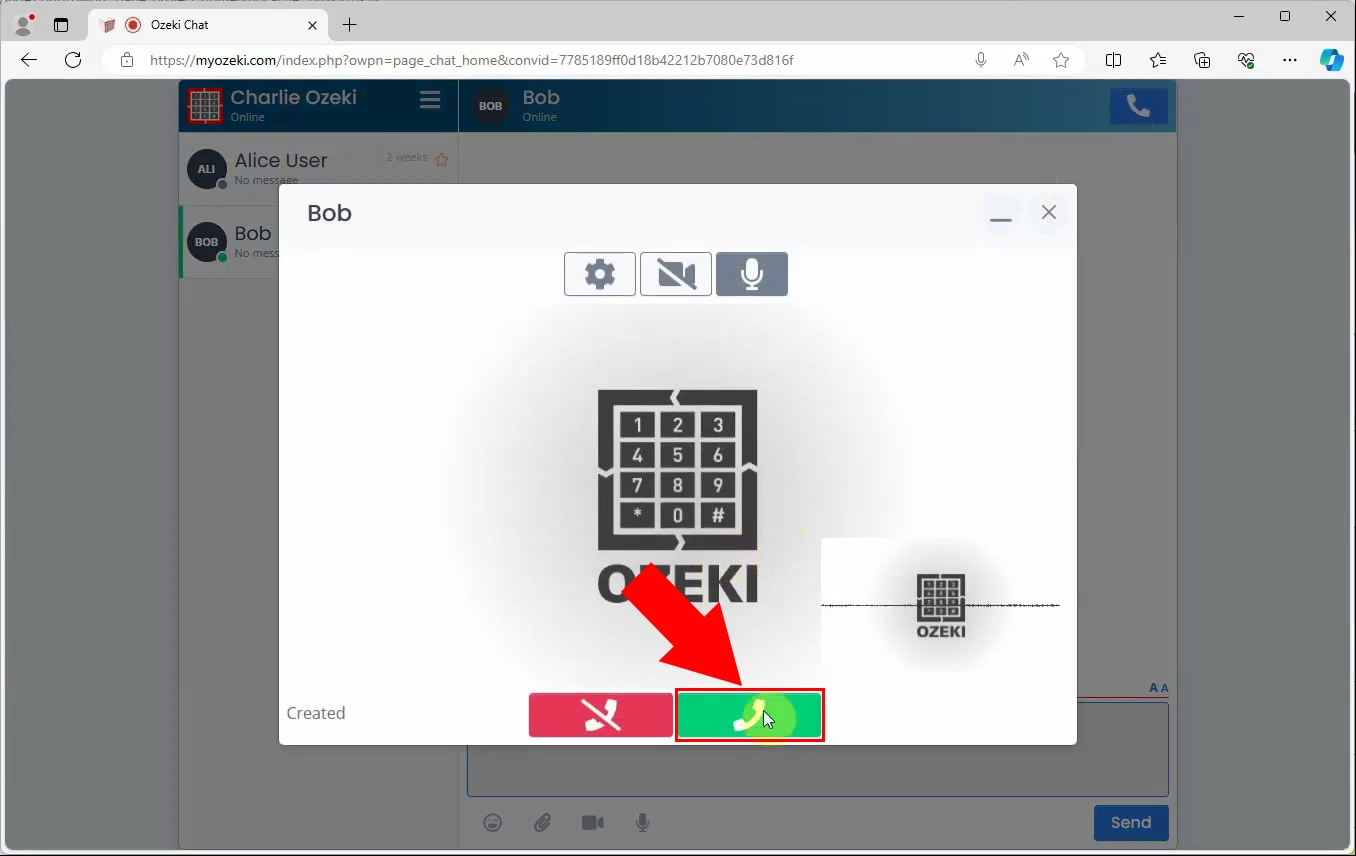Screen dimensions: 1356x856
Task: Add this page to favorites star
Action: click(1061, 60)
